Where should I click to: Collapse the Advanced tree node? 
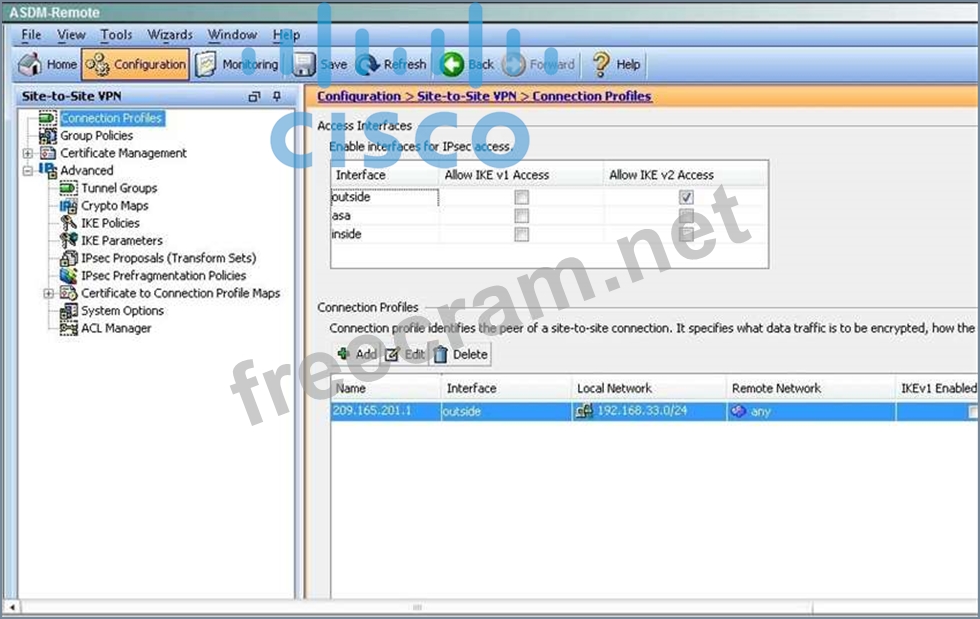(28, 171)
